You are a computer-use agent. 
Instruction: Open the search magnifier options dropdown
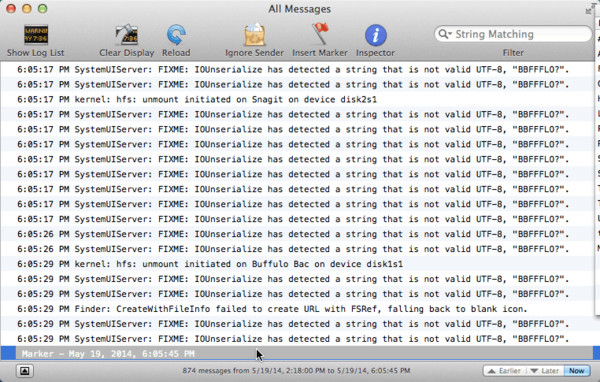445,34
